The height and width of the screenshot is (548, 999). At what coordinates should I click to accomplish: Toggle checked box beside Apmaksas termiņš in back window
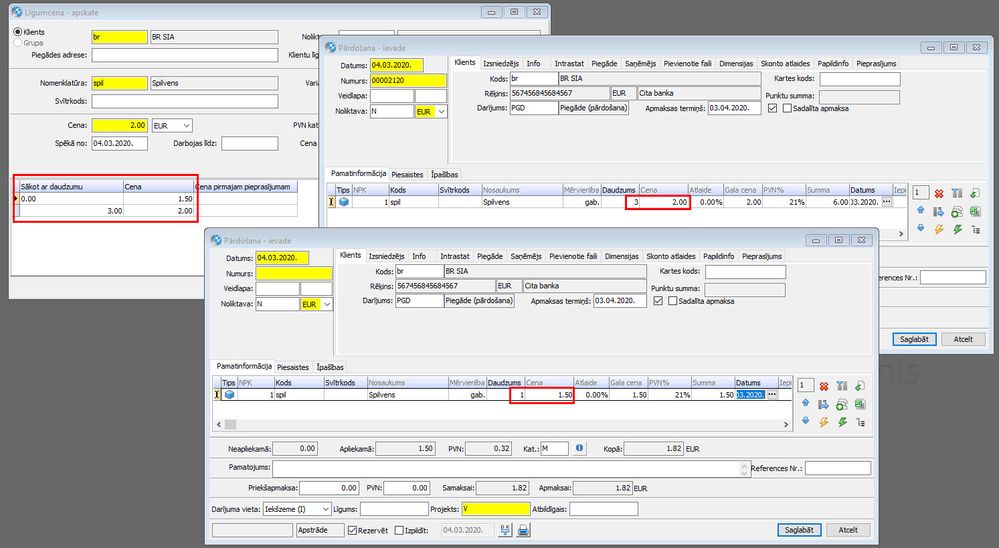[x=773, y=108]
